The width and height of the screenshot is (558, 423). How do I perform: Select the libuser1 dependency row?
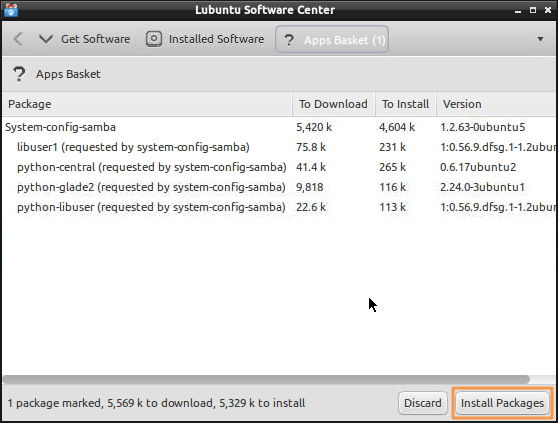point(279,147)
